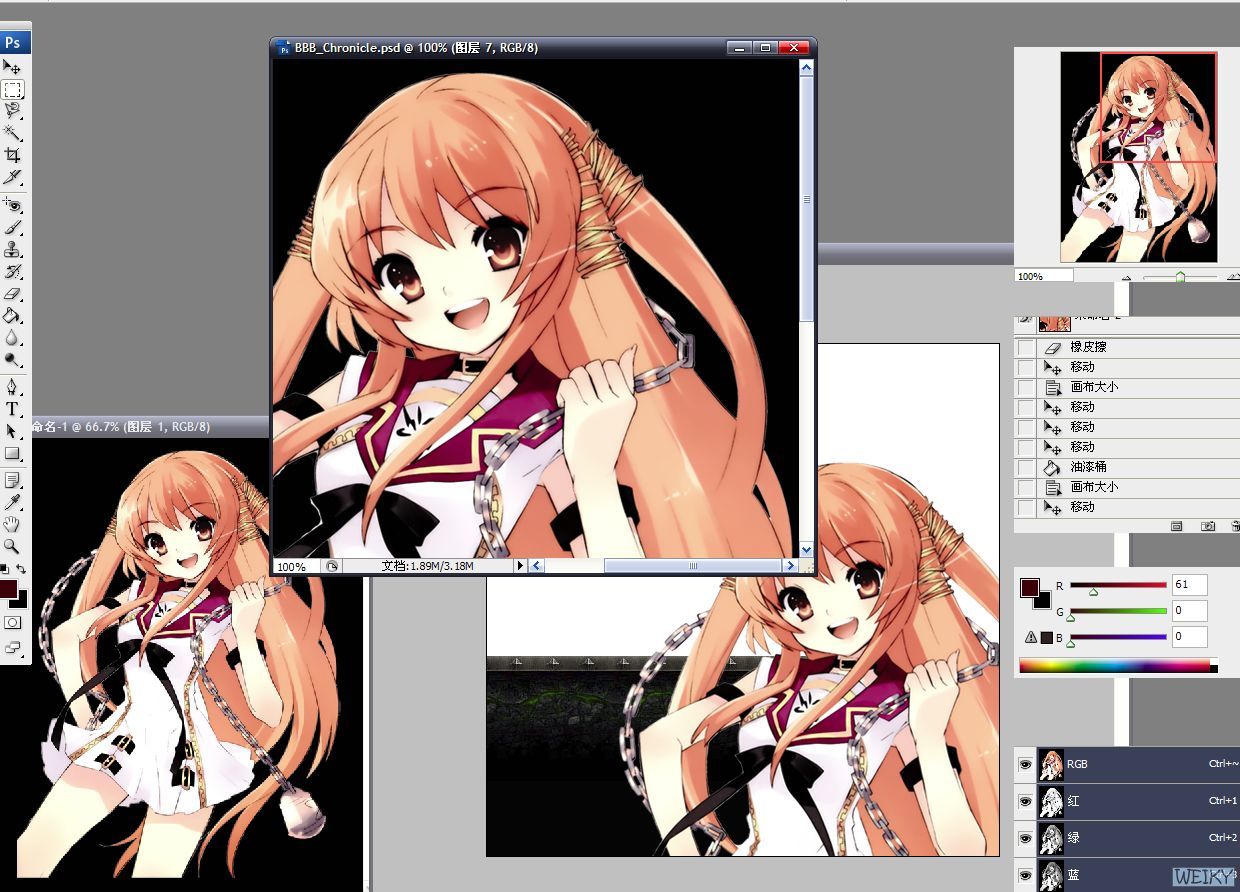
Task: Select the Dodge tool
Action: (x=13, y=360)
